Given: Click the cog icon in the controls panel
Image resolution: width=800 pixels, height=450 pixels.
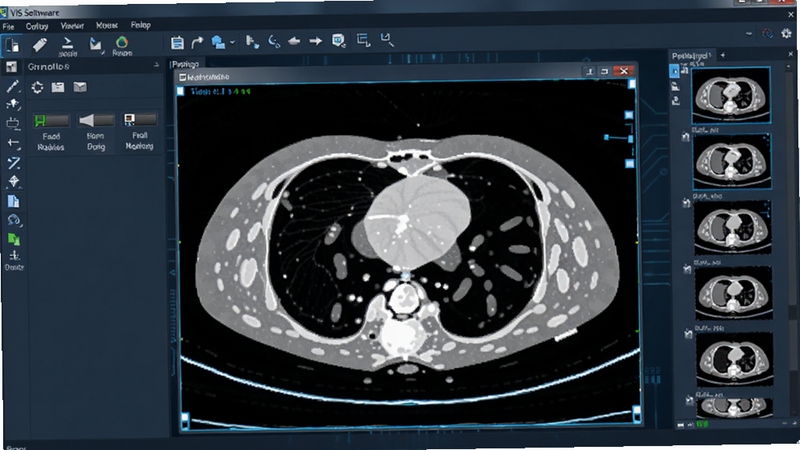Looking at the screenshot, I should tap(37, 87).
